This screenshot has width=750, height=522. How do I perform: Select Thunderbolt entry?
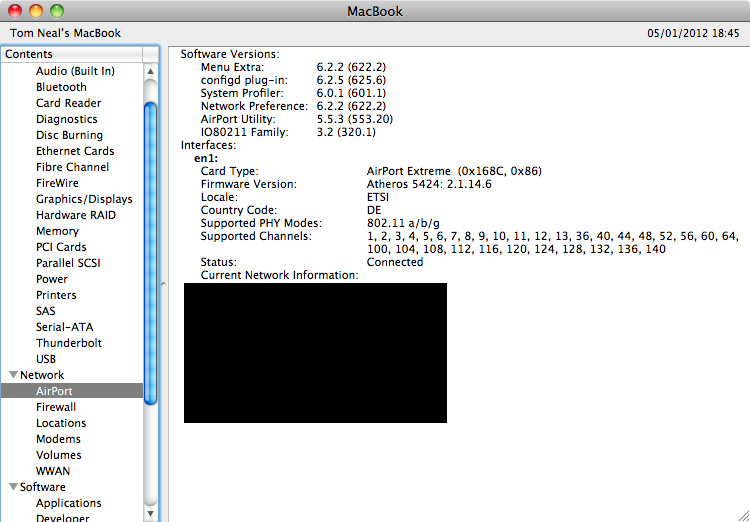click(x=69, y=343)
